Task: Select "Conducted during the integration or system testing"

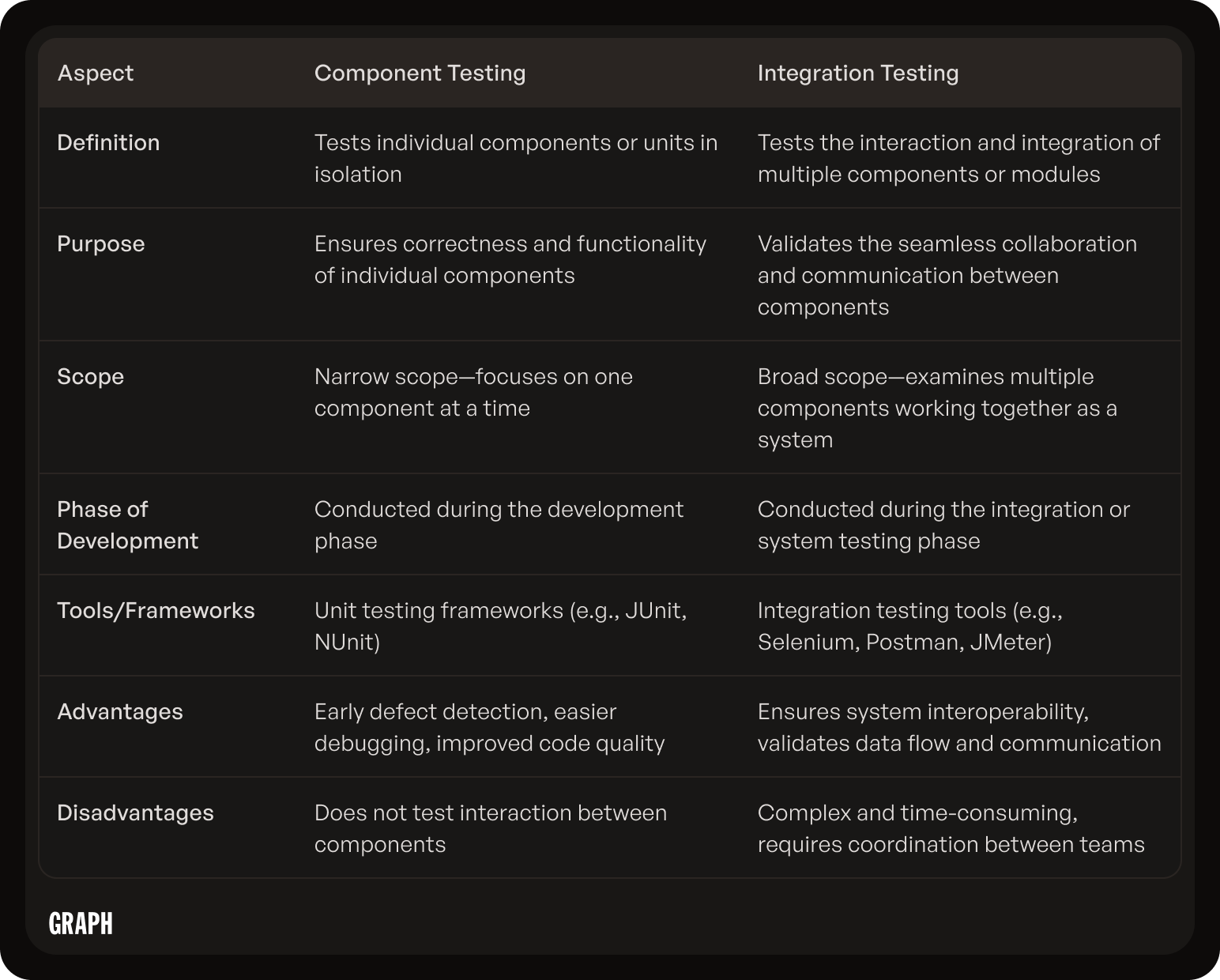Action: (943, 525)
